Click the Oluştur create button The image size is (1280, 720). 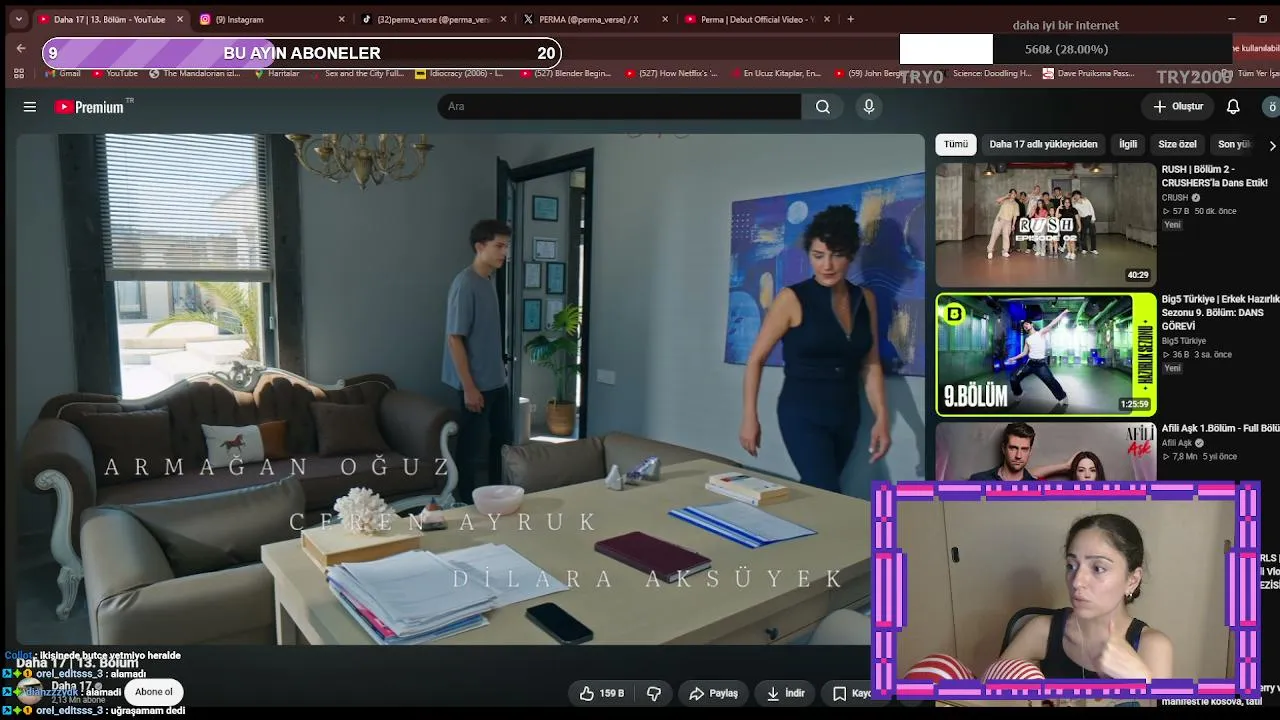click(1177, 107)
